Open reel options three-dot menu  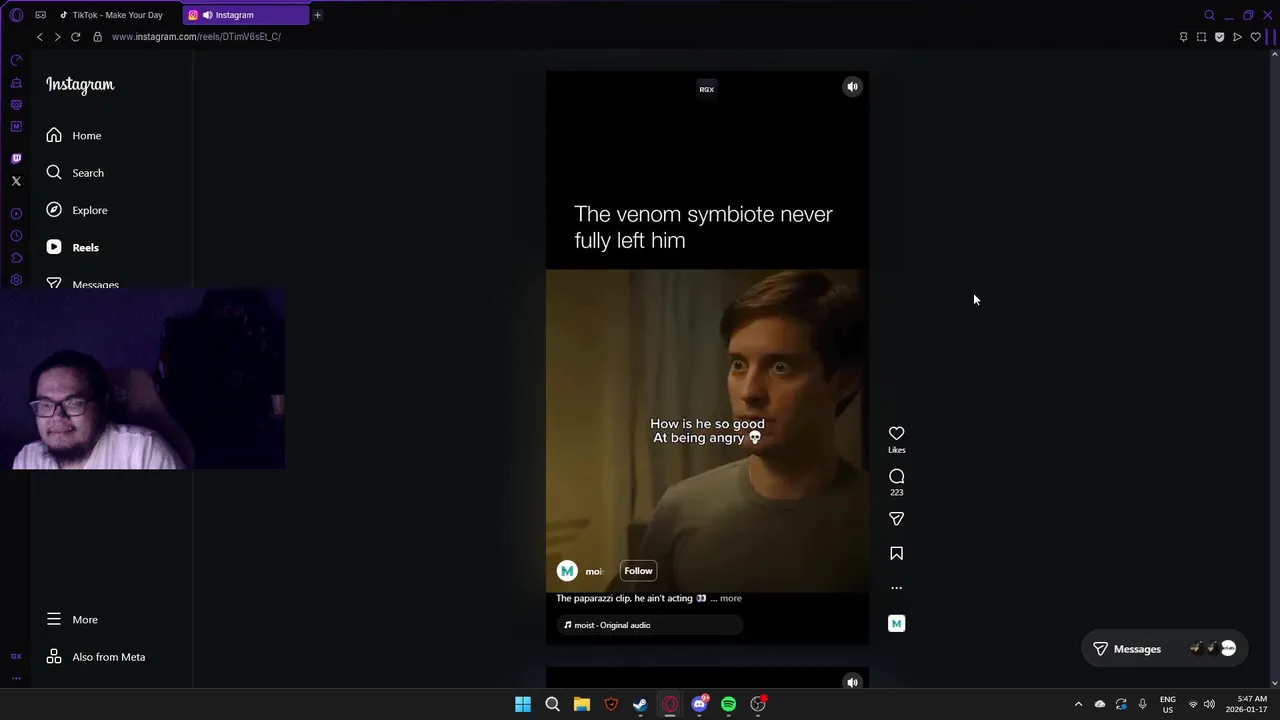point(896,588)
